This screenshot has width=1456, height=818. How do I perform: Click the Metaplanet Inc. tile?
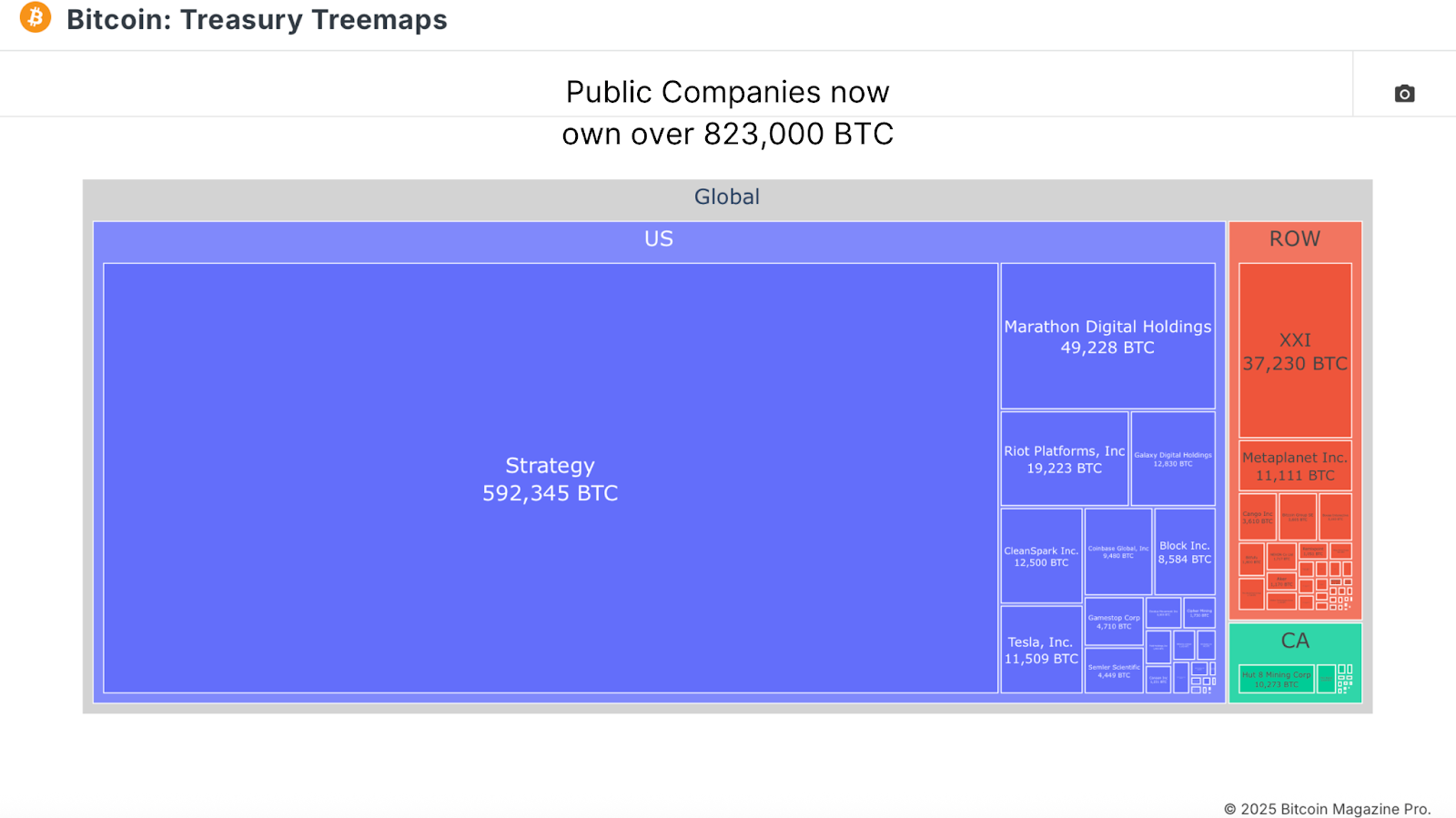pos(1294,466)
